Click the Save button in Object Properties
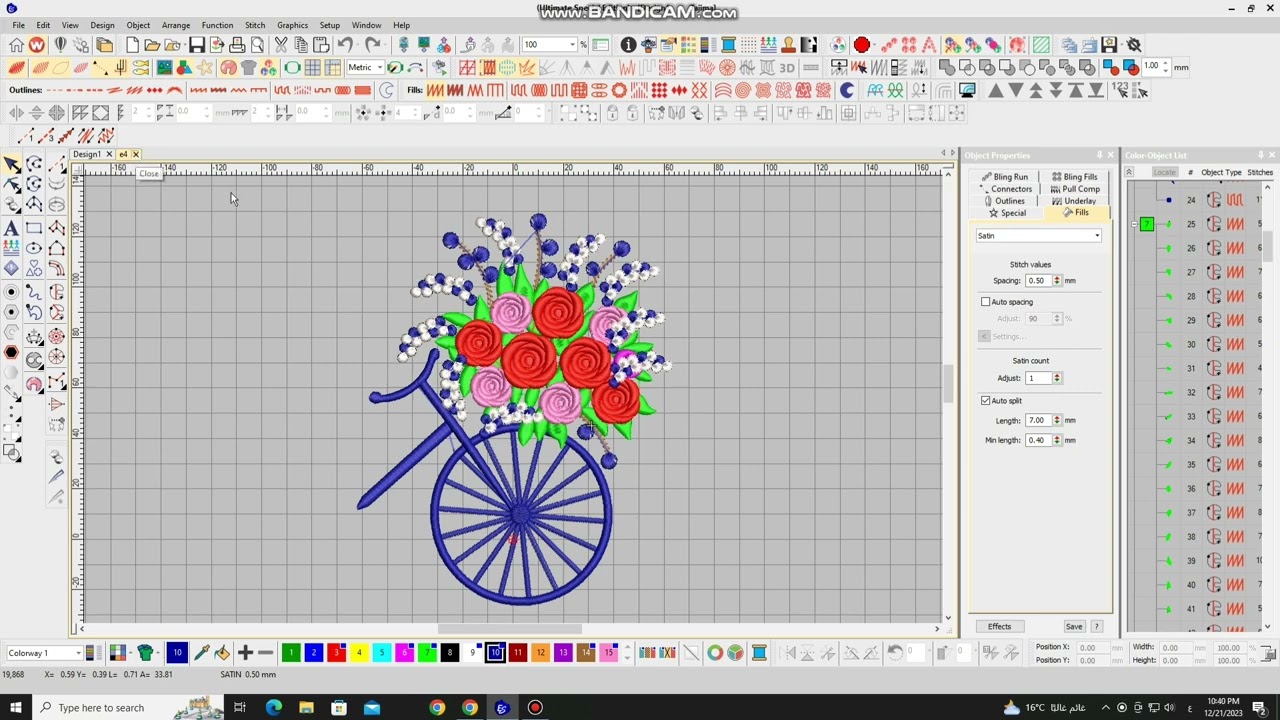 tap(1073, 626)
